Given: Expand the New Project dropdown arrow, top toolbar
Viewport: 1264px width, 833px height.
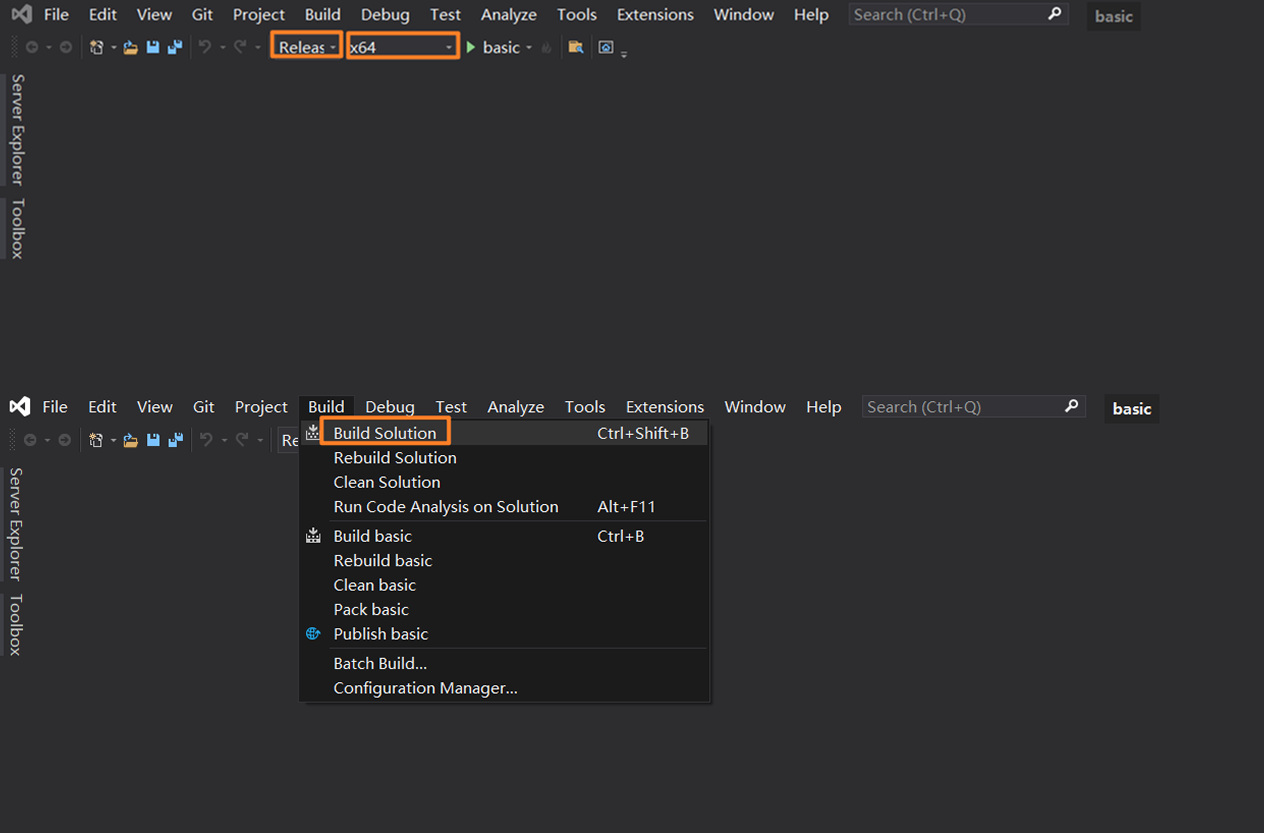Looking at the screenshot, I should (x=113, y=48).
